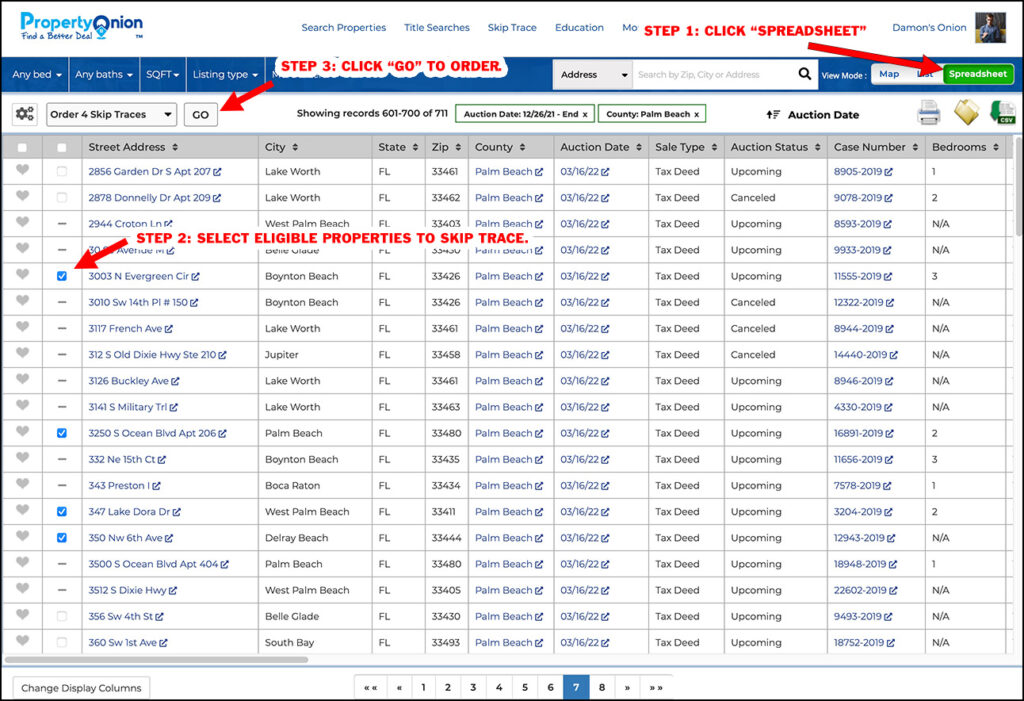This screenshot has width=1024, height=701.
Task: Open 3126 Buckley Ave address link
Action: 128,381
